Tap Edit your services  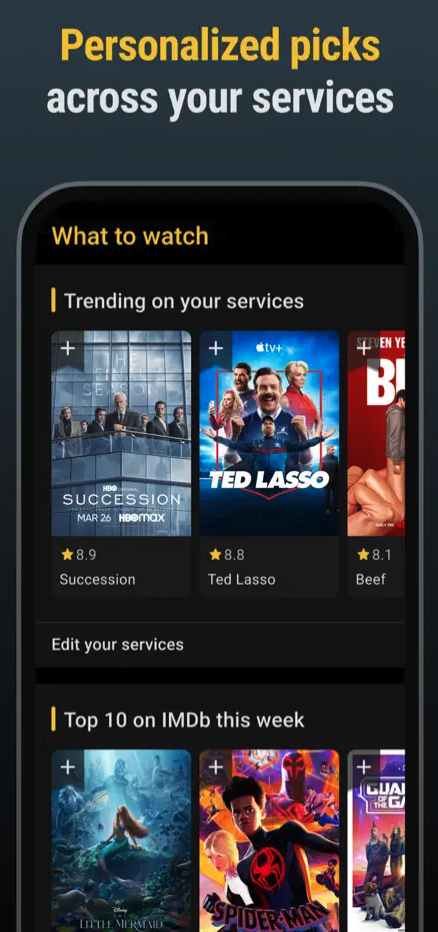220,644
